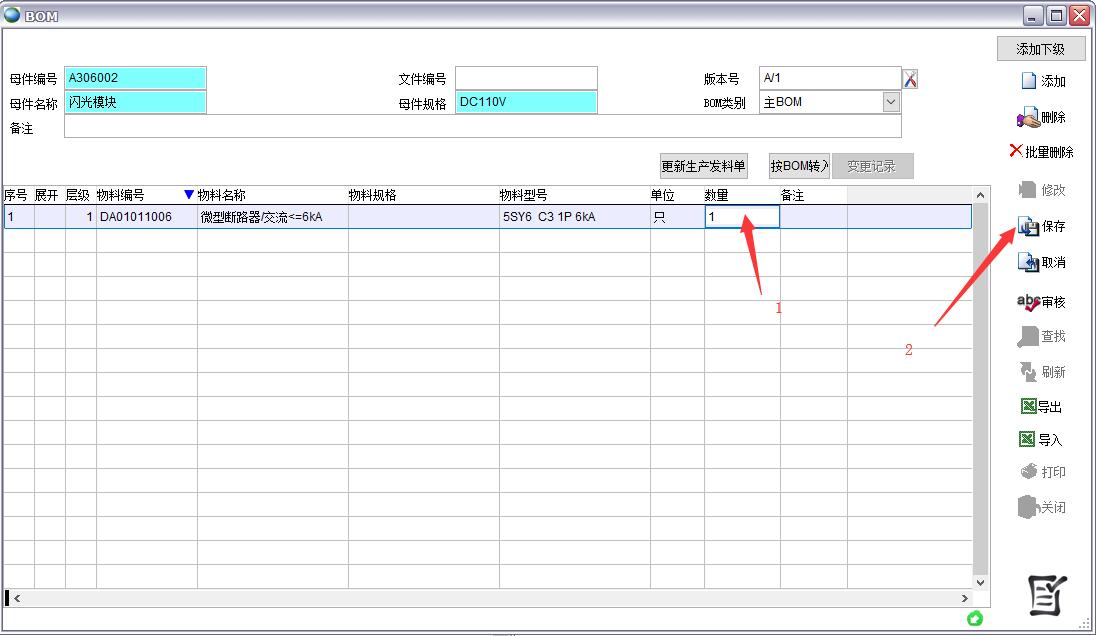
Task: Click the 备注 remarks input field
Action: 482,127
